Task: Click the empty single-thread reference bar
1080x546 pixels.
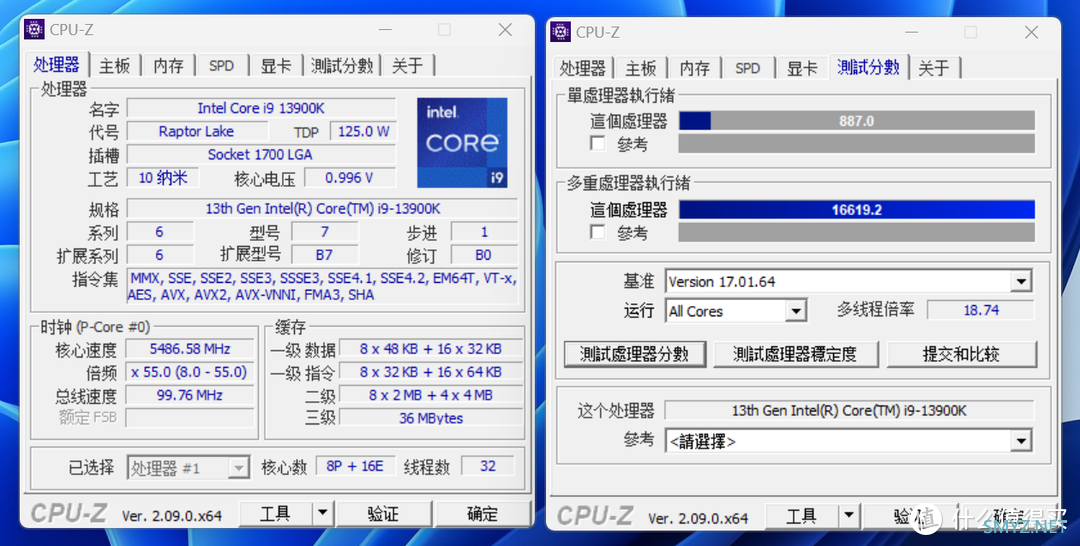Action: (x=857, y=144)
